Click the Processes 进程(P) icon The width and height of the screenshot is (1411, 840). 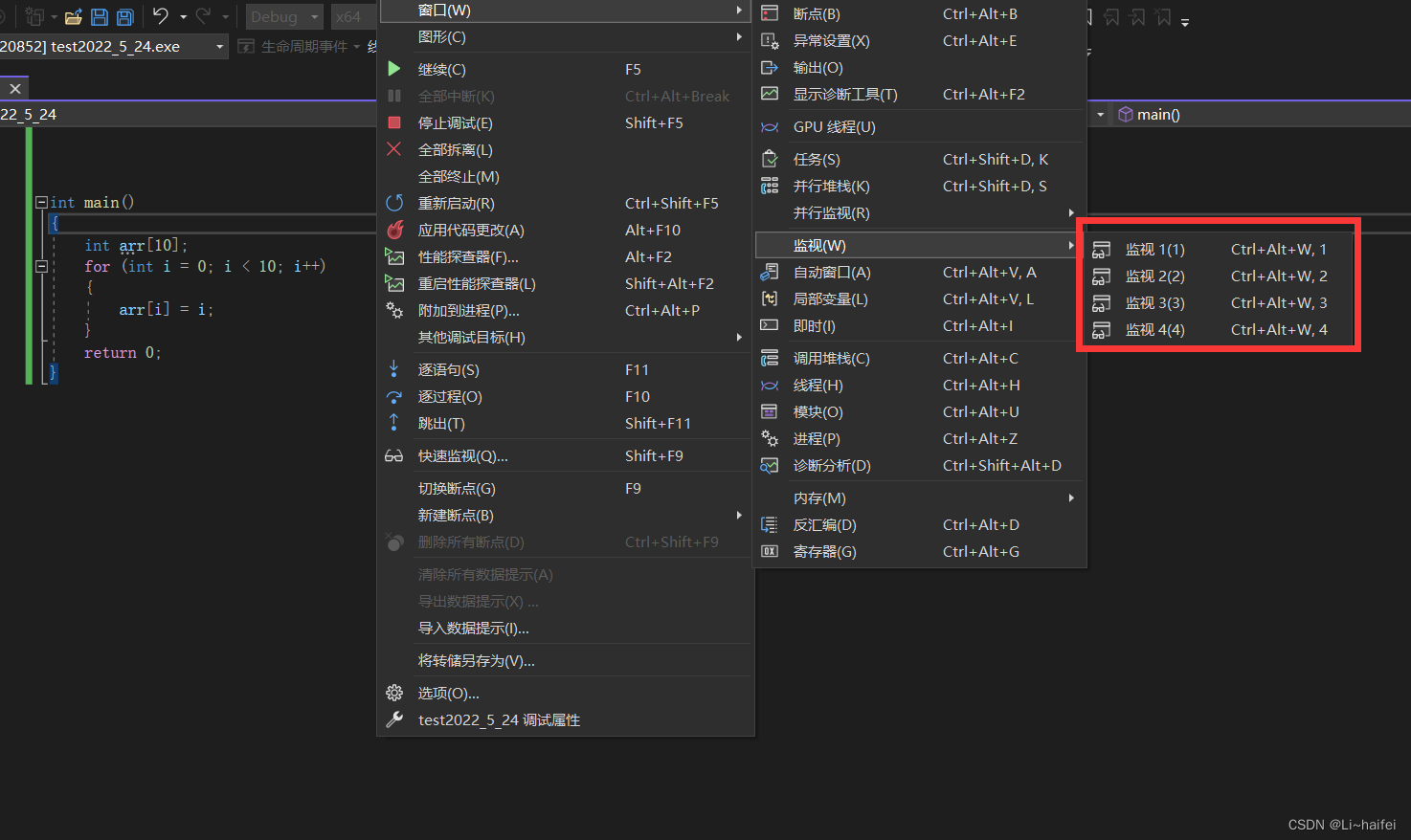tap(769, 438)
